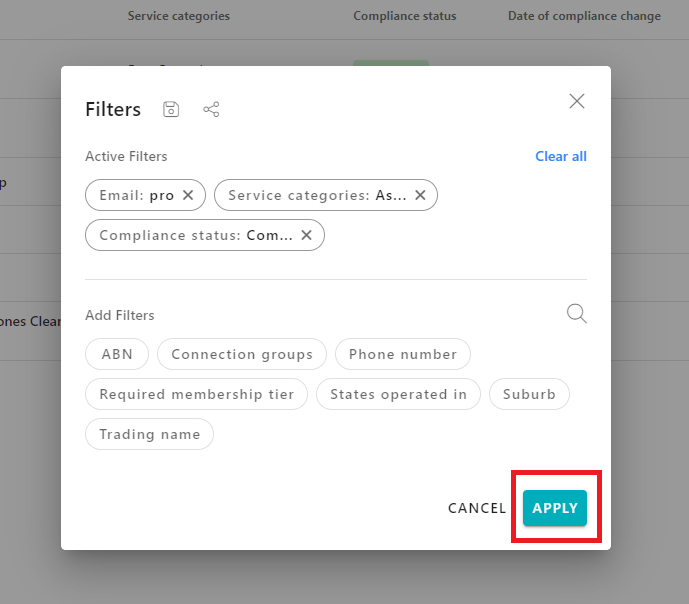
Task: Remove the Service categories filter
Action: coord(420,195)
